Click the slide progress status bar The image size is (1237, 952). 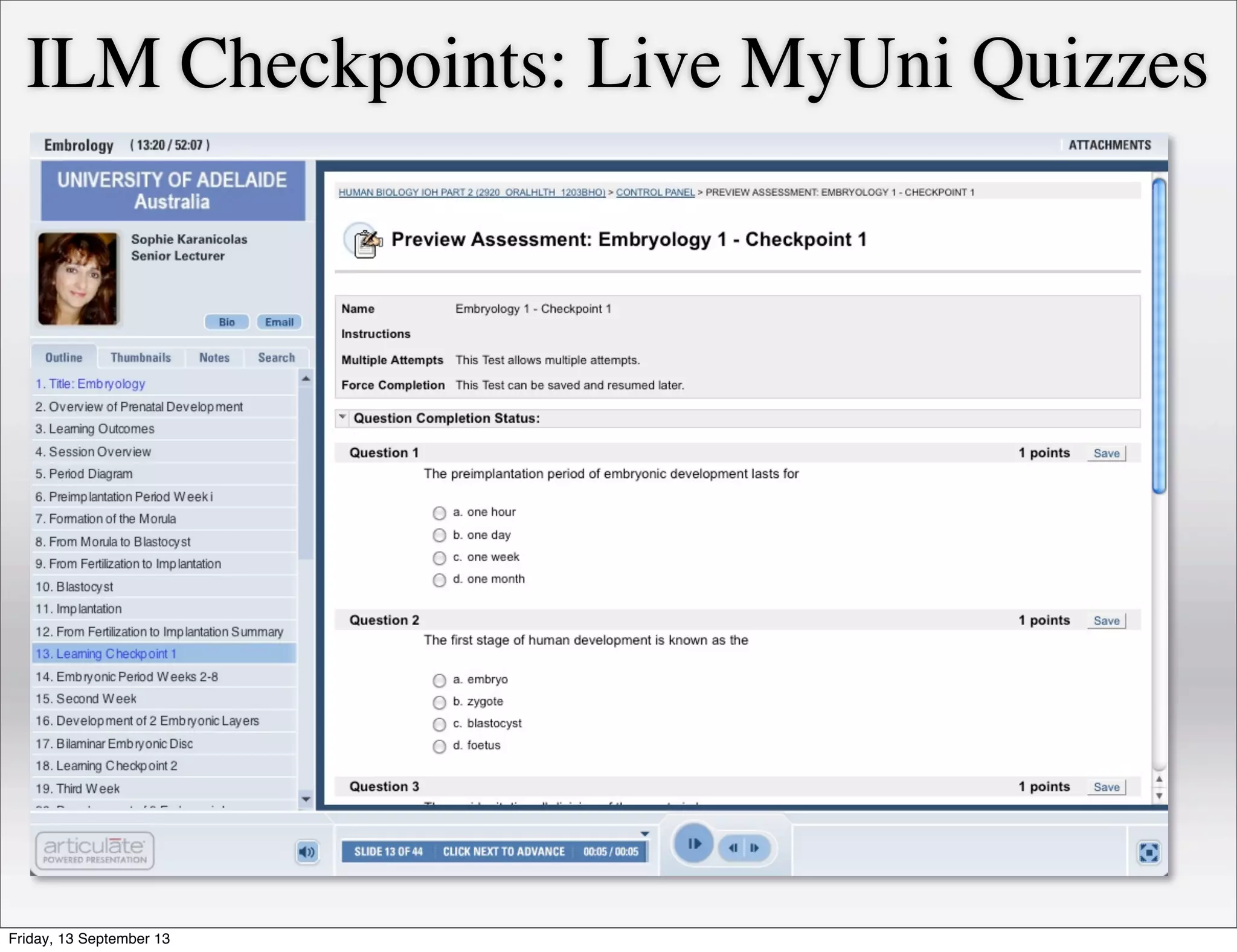496,852
